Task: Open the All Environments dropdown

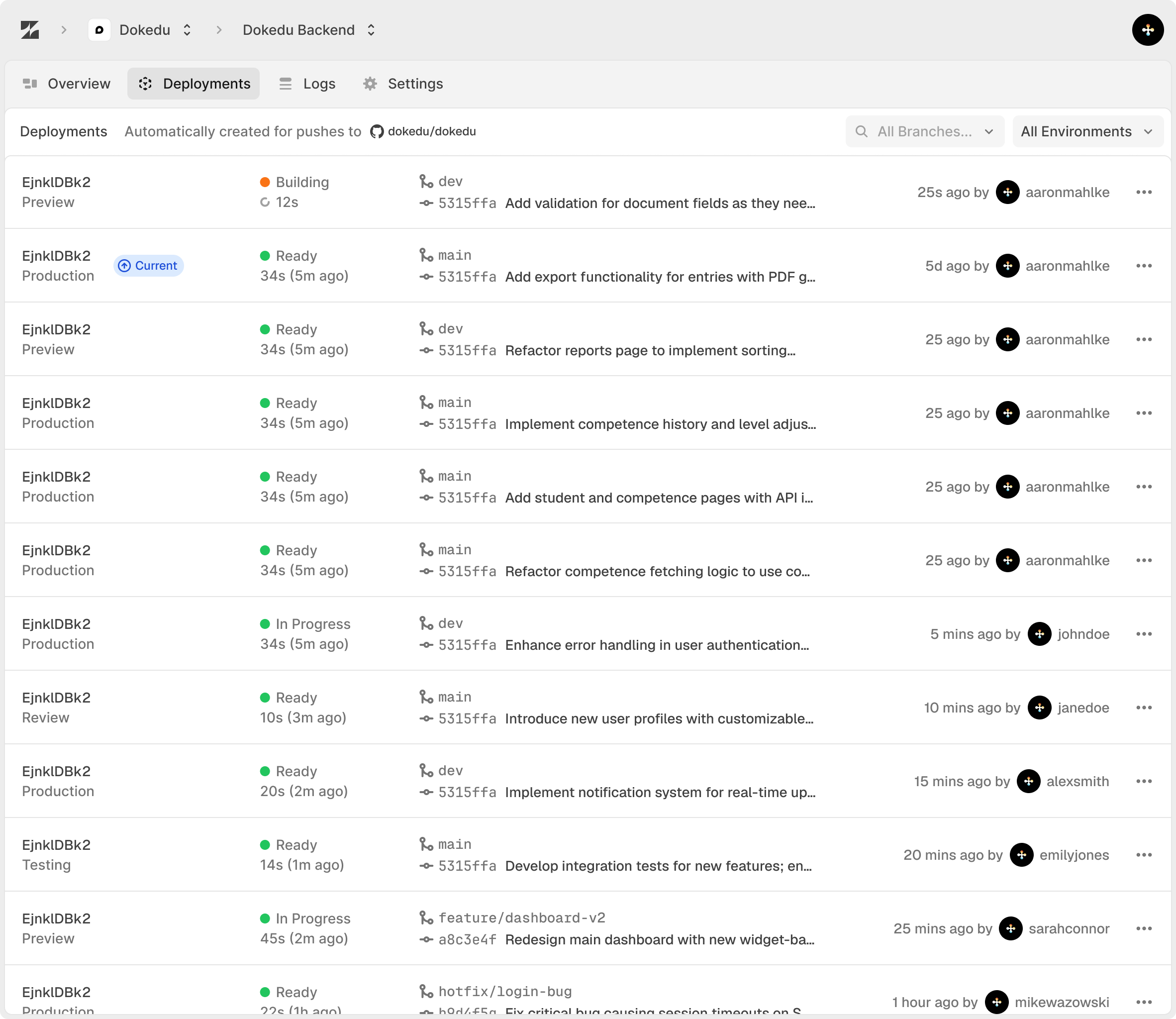Action: [1087, 131]
